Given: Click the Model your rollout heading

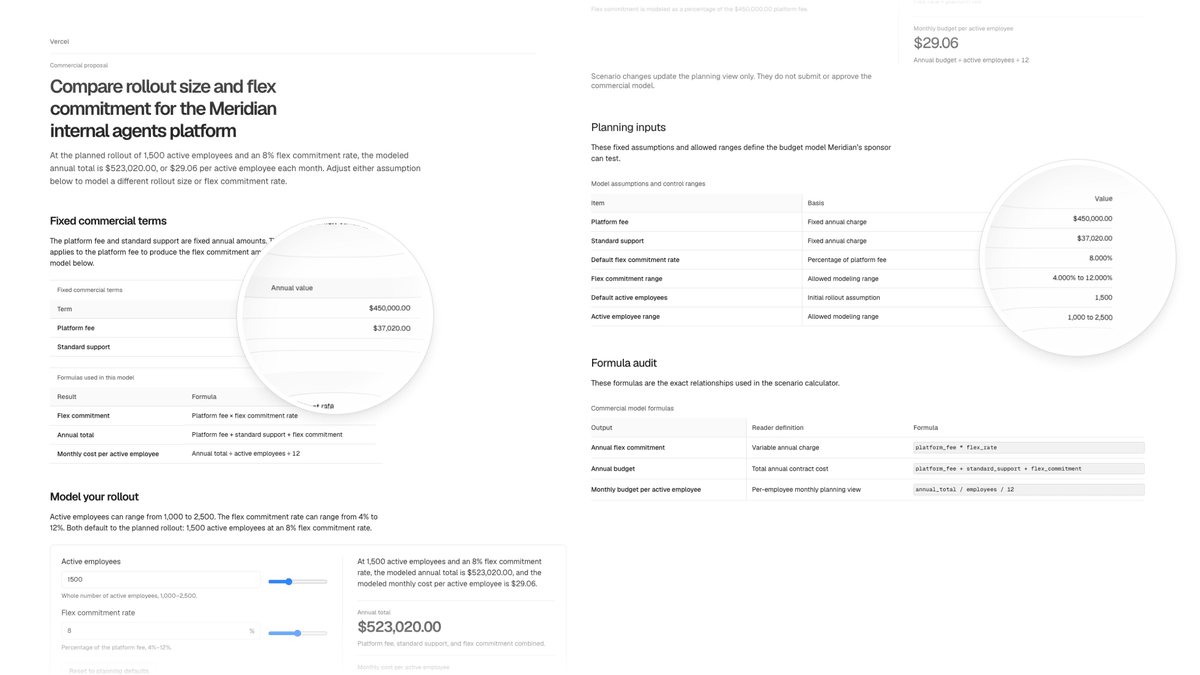Looking at the screenshot, I should 94,497.
